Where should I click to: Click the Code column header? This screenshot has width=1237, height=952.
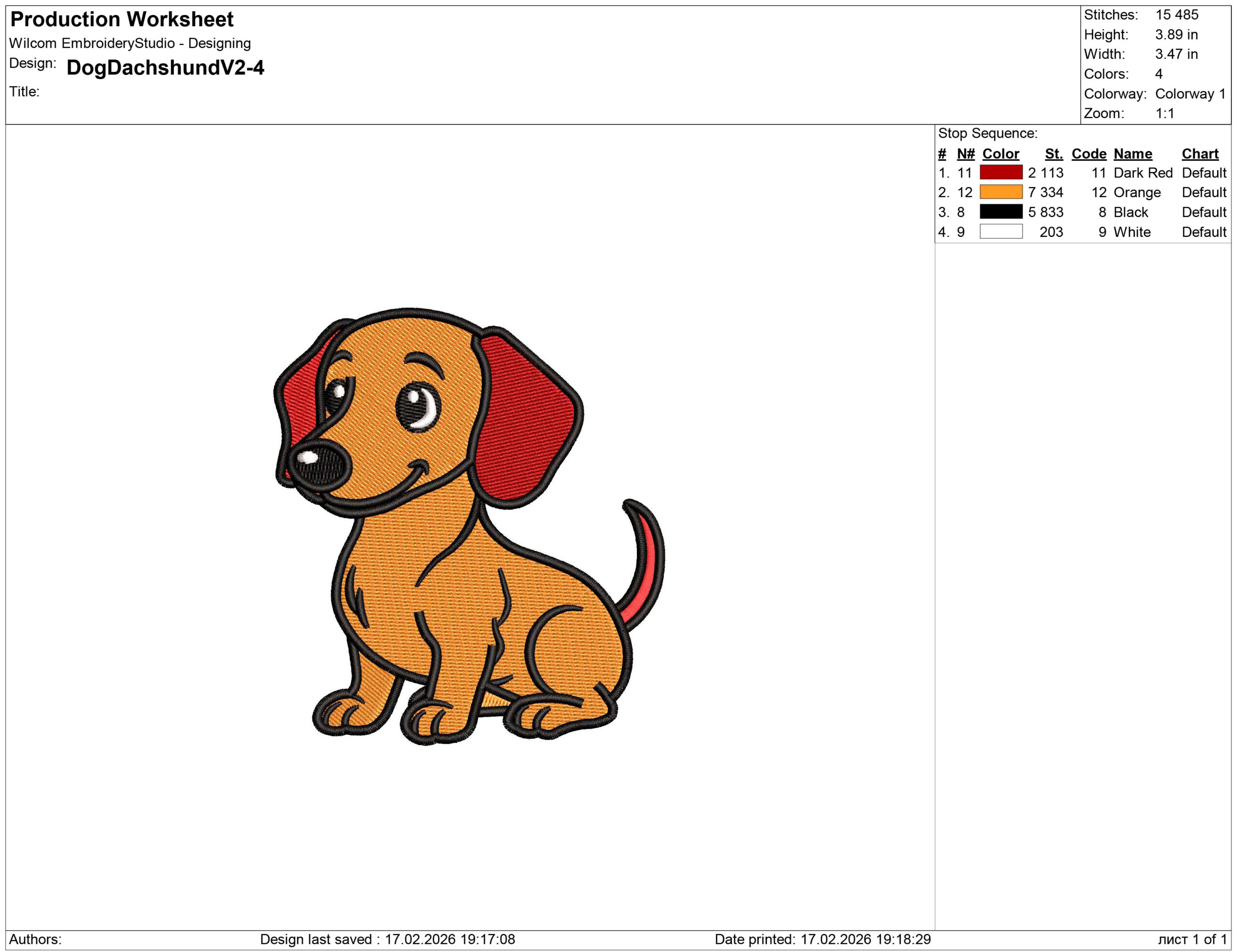(1089, 154)
